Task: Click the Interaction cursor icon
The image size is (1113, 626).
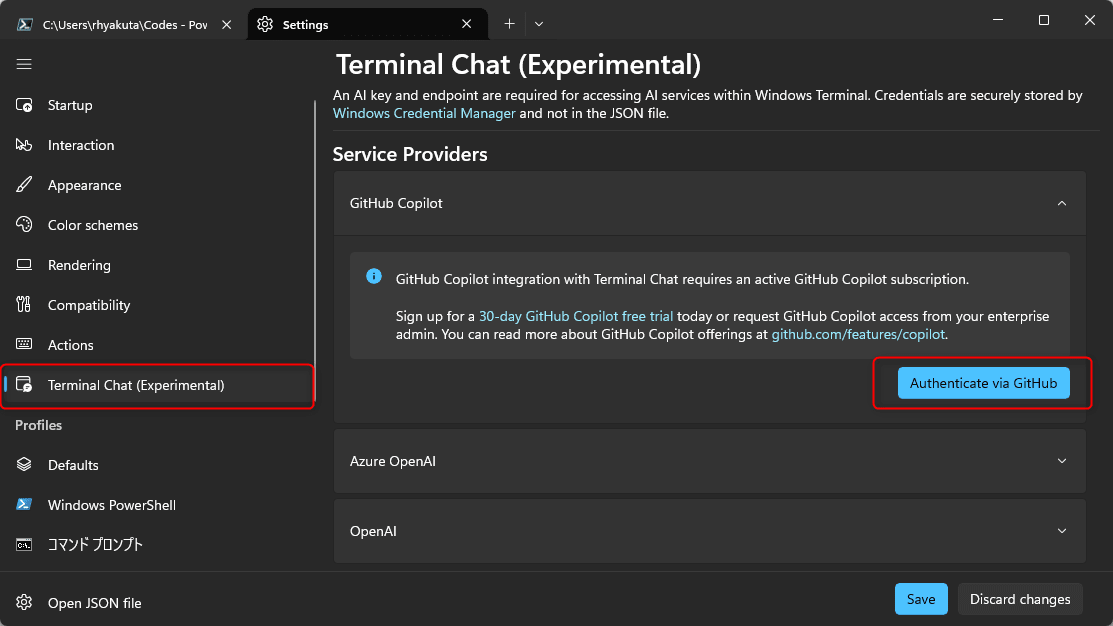Action: point(24,145)
